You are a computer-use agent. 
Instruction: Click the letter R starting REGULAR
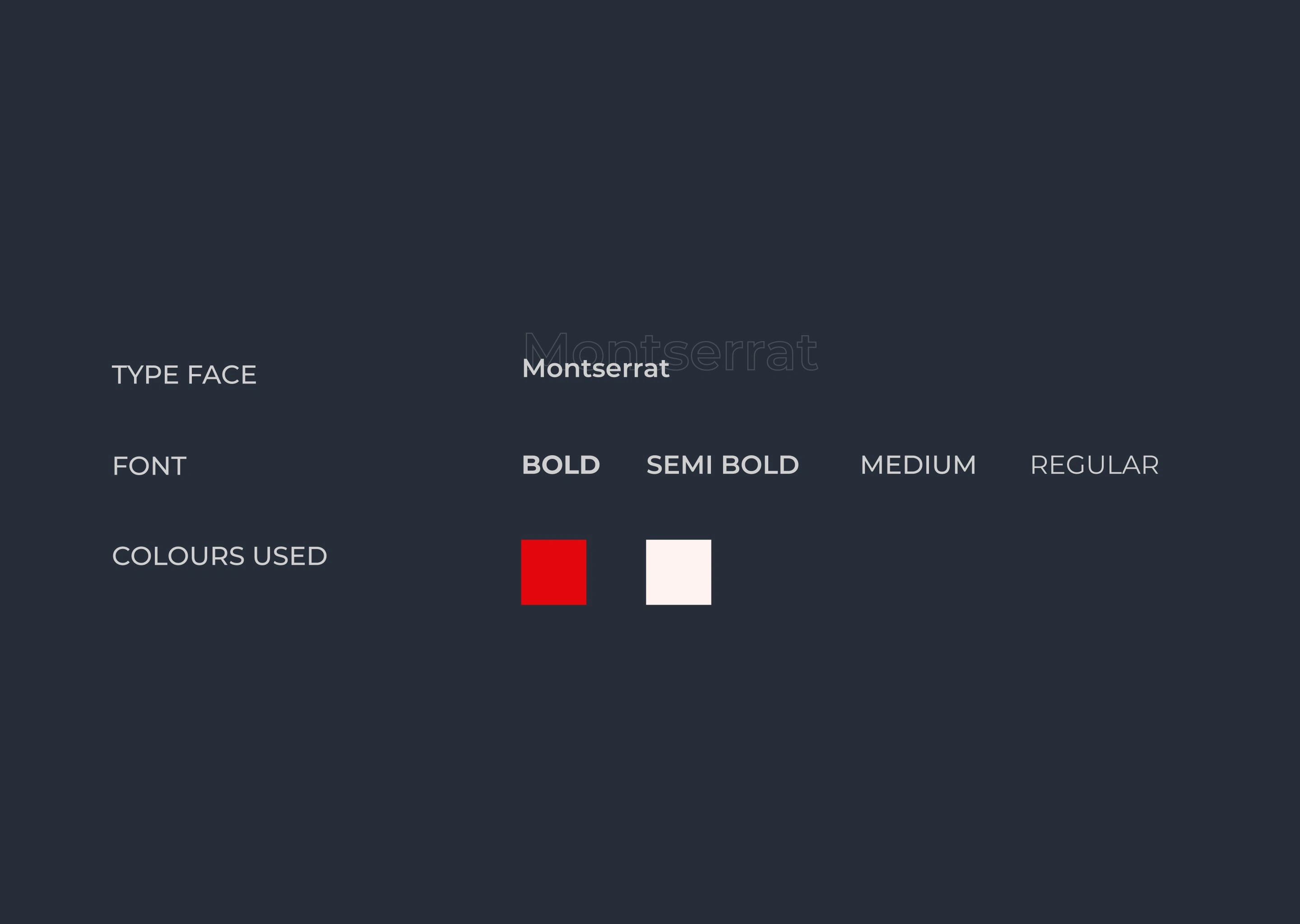[1039, 465]
